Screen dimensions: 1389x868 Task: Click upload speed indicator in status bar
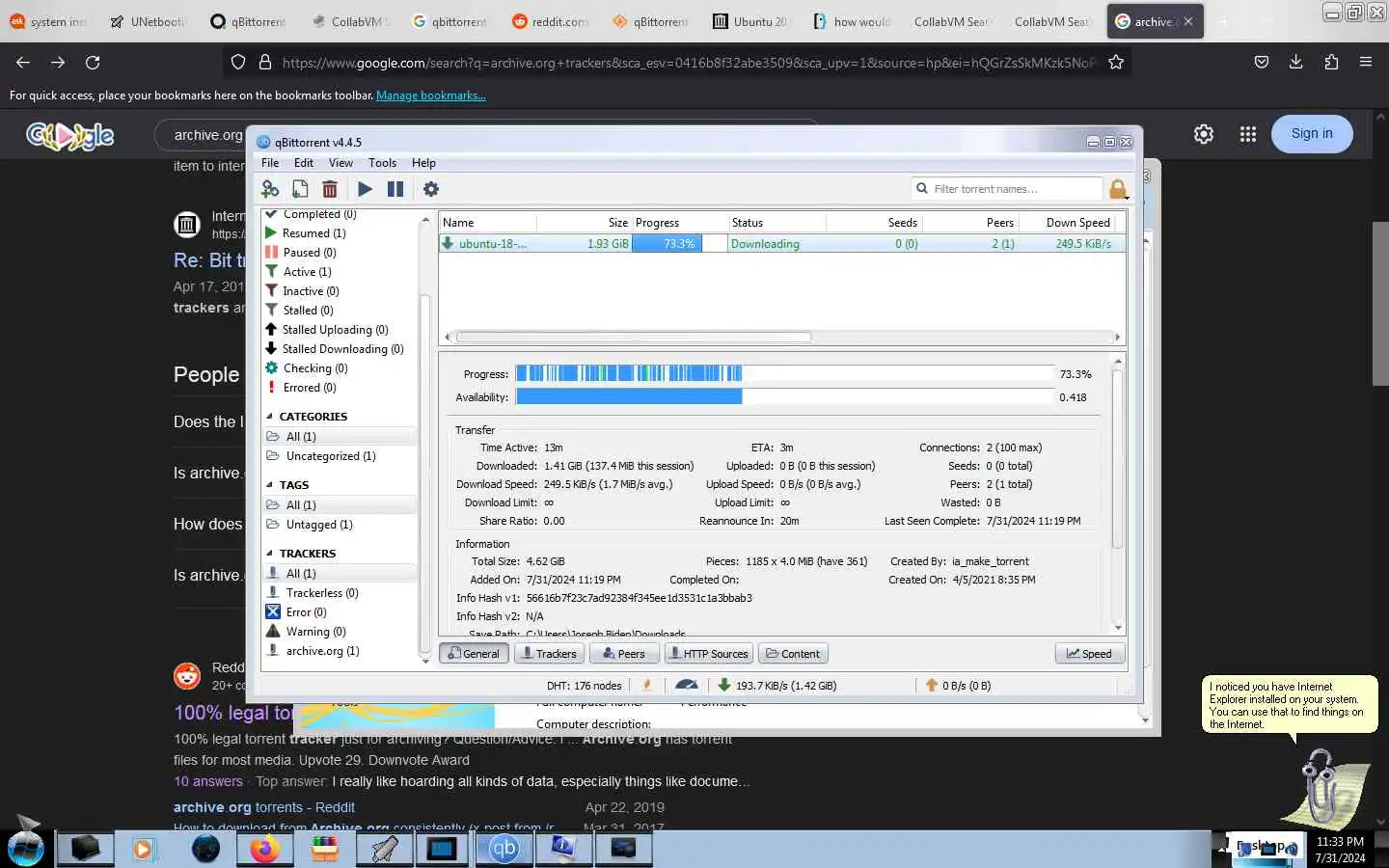pos(958,686)
